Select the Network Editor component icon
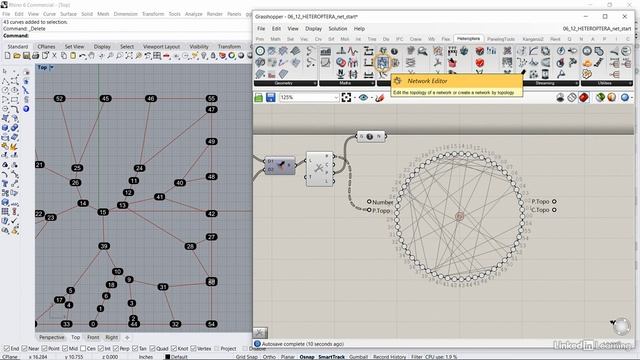This screenshot has width=640, height=360. coord(382,62)
